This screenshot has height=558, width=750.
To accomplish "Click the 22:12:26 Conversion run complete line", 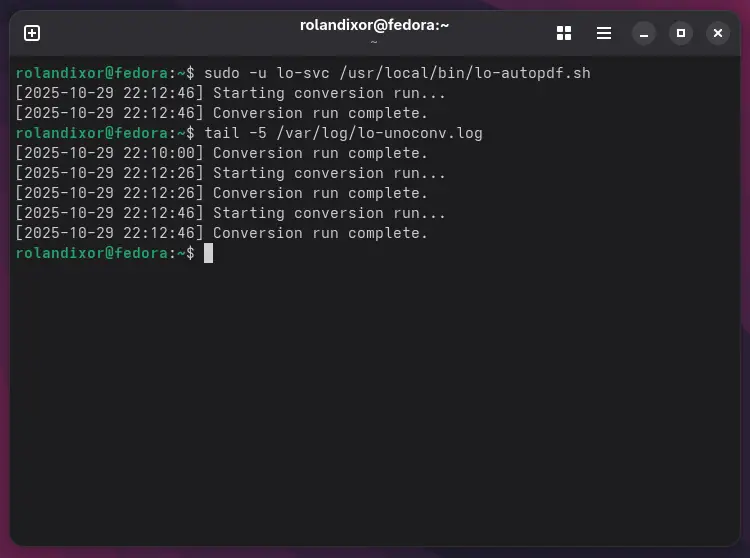I will pos(221,193).
